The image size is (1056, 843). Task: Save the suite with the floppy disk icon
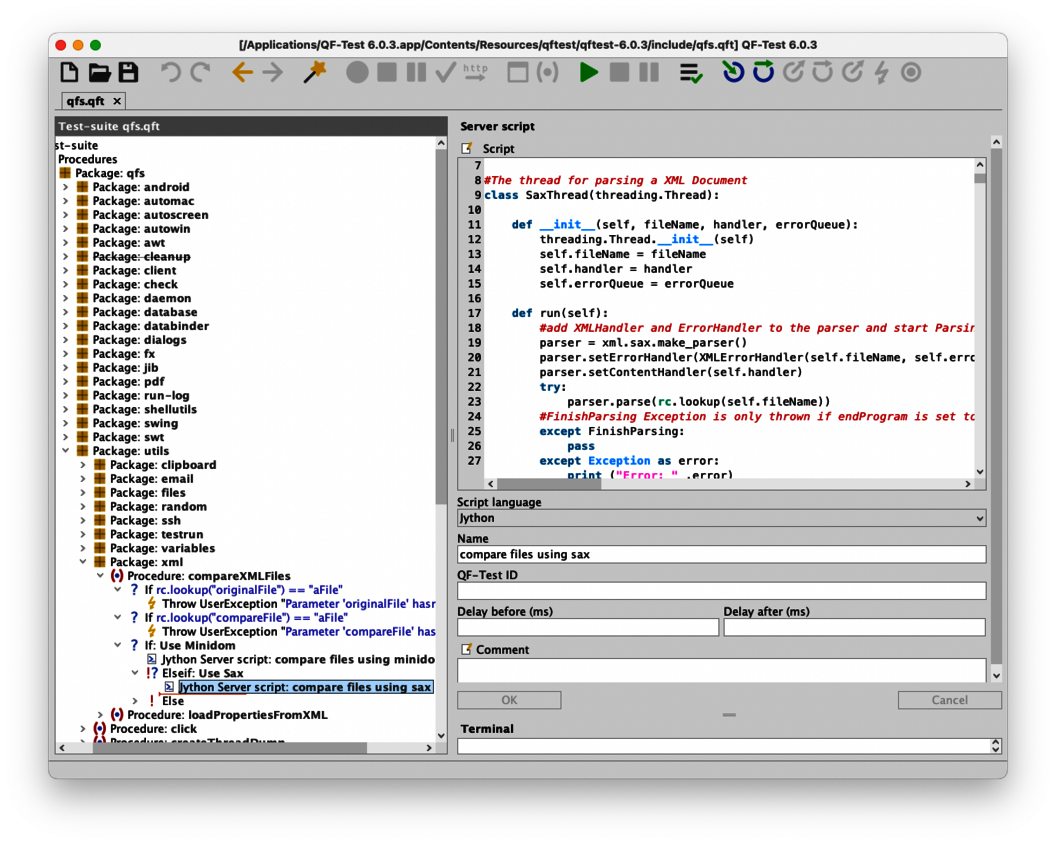coord(128,72)
